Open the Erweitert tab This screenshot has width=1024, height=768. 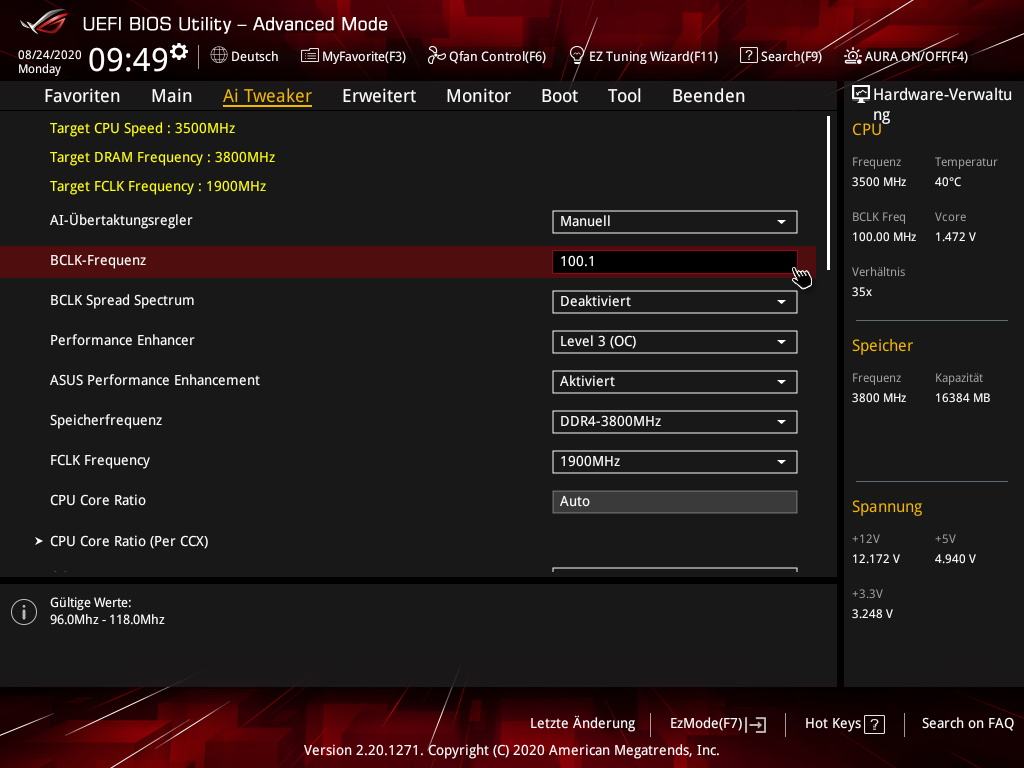379,96
